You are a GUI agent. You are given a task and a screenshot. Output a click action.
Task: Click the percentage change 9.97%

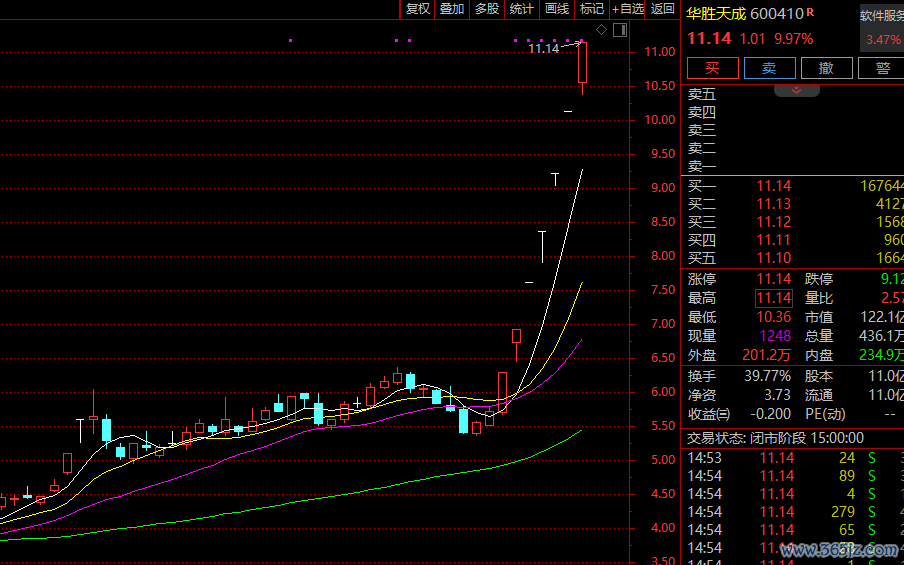pyautogui.click(x=793, y=39)
